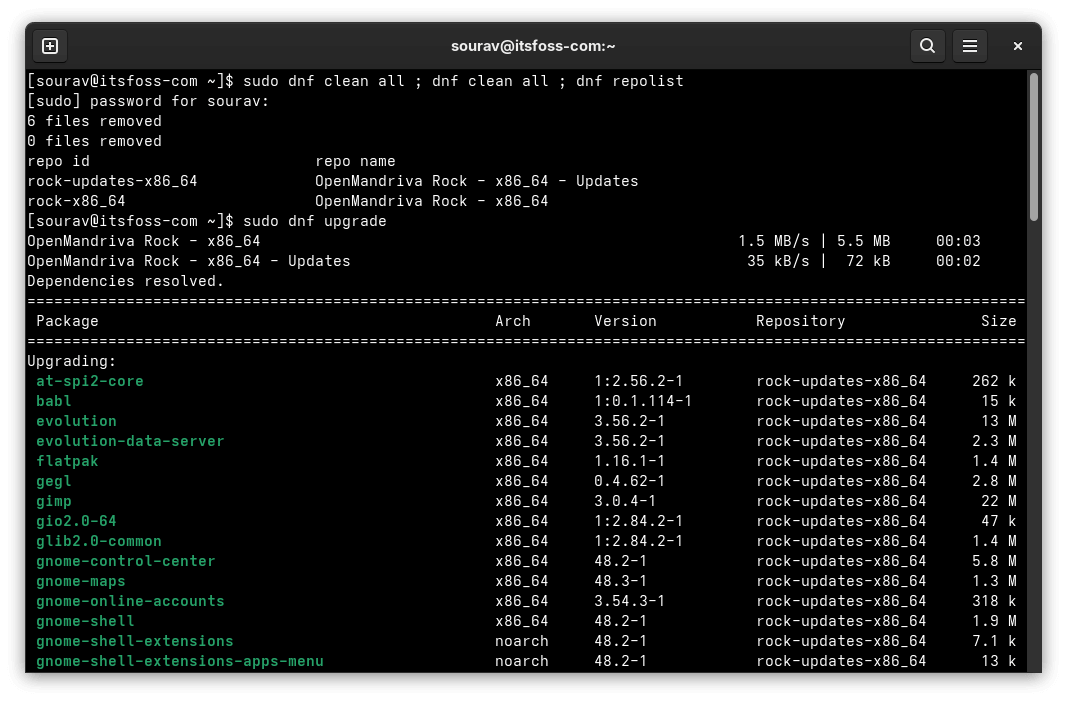Select the gnome-maps package entry
Screen dimensions: 1067x701
80,581
